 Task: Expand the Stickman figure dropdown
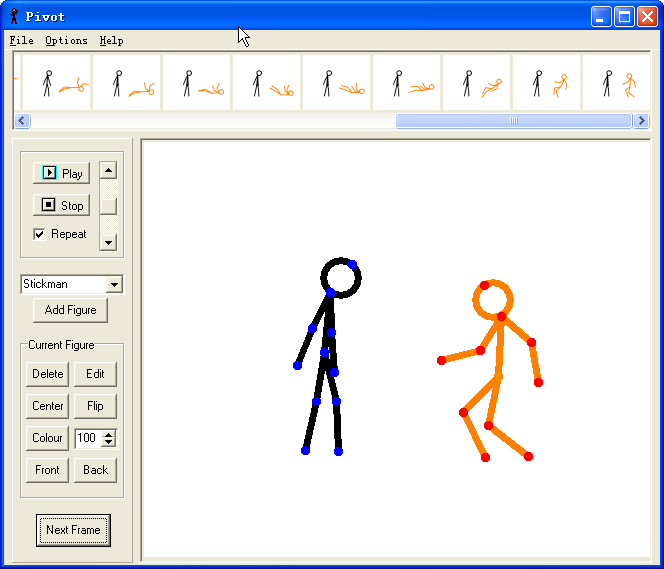pos(114,284)
